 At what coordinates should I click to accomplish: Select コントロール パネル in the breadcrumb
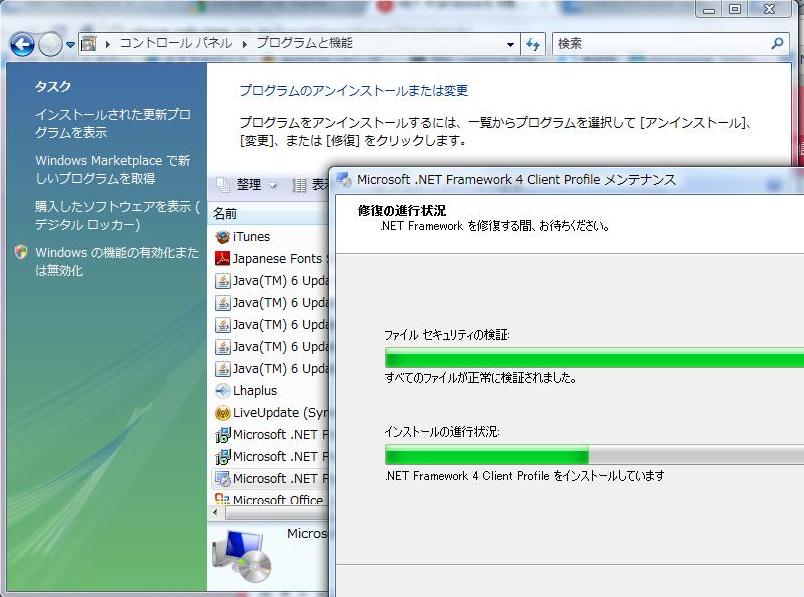(176, 43)
